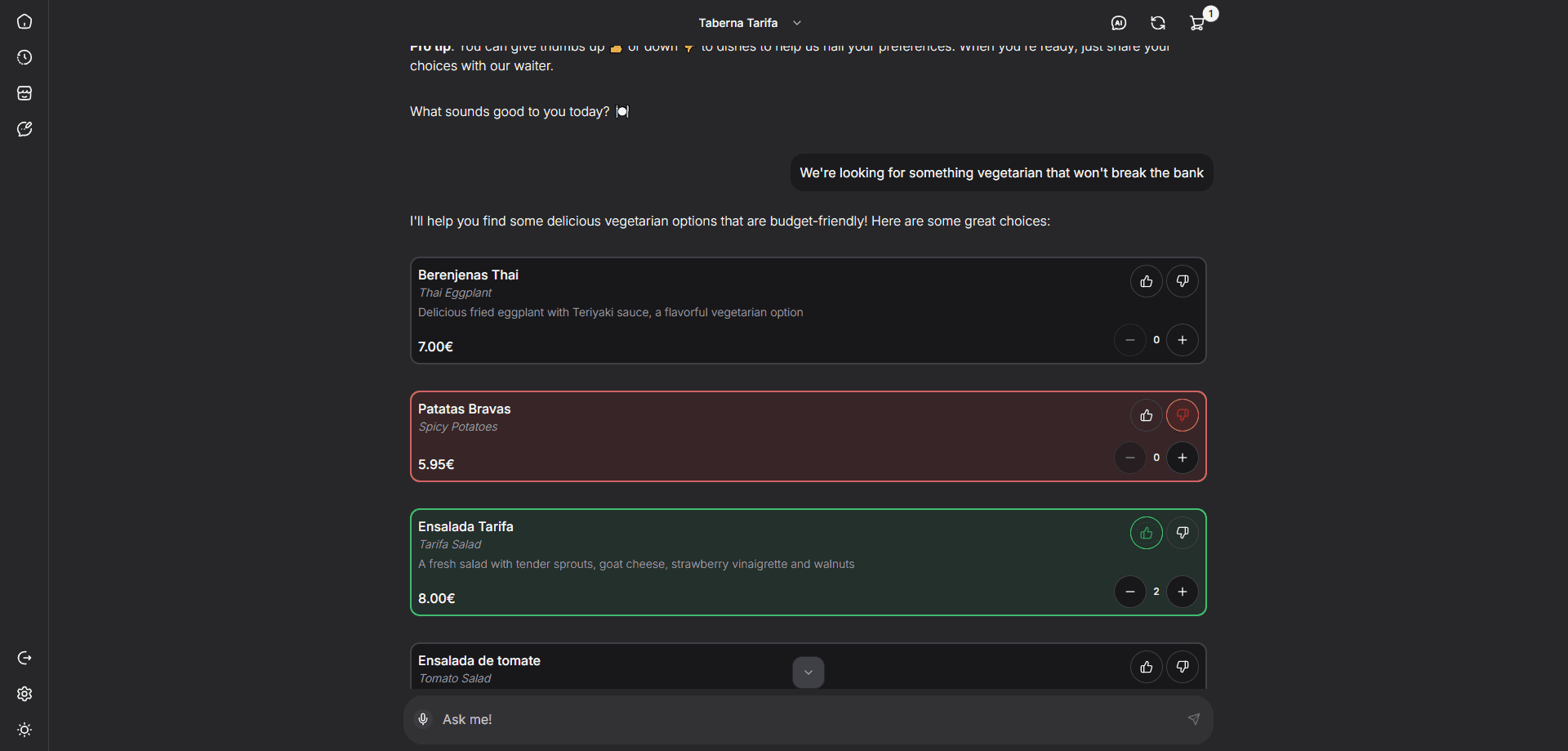Open the AI chat icon in header
Image resolution: width=1568 pixels, height=751 pixels.
pos(1119,23)
